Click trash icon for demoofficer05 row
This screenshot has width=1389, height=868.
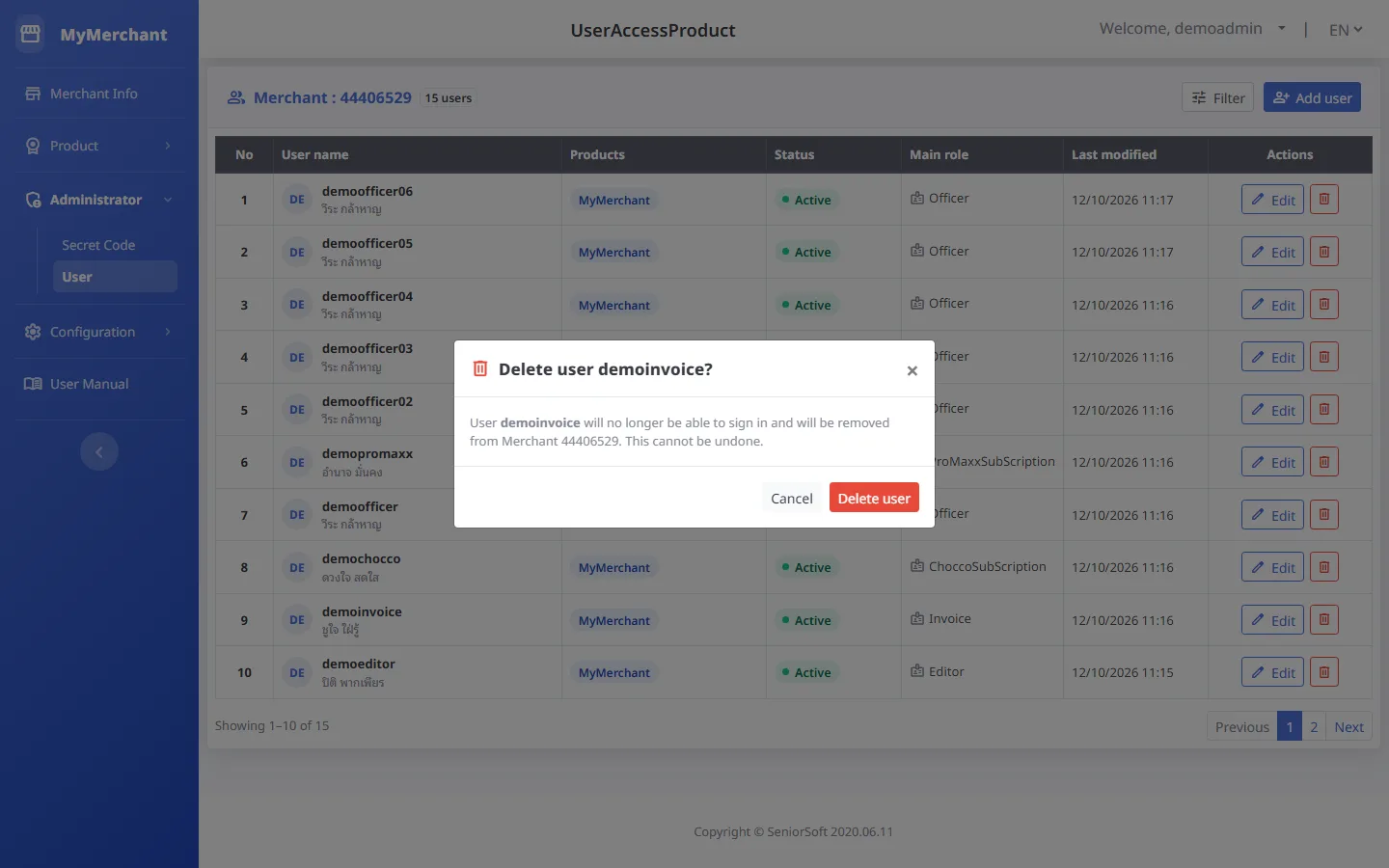point(1323,252)
